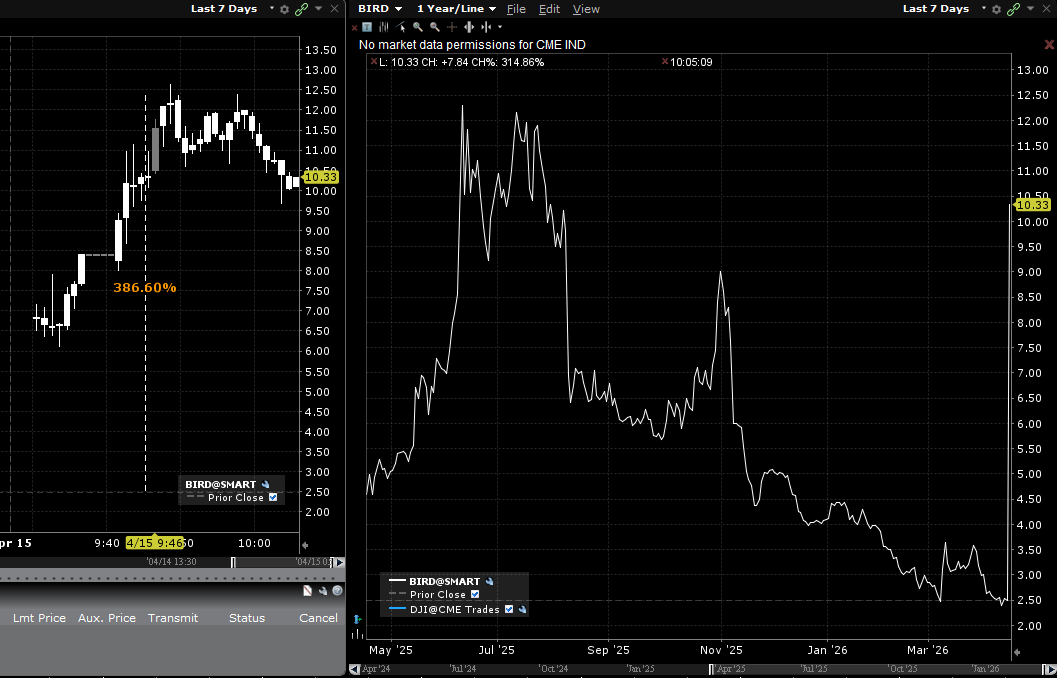Screen dimensions: 1057x678
Task: Dismiss the red X beside the market data message
Action: pos(1049,44)
